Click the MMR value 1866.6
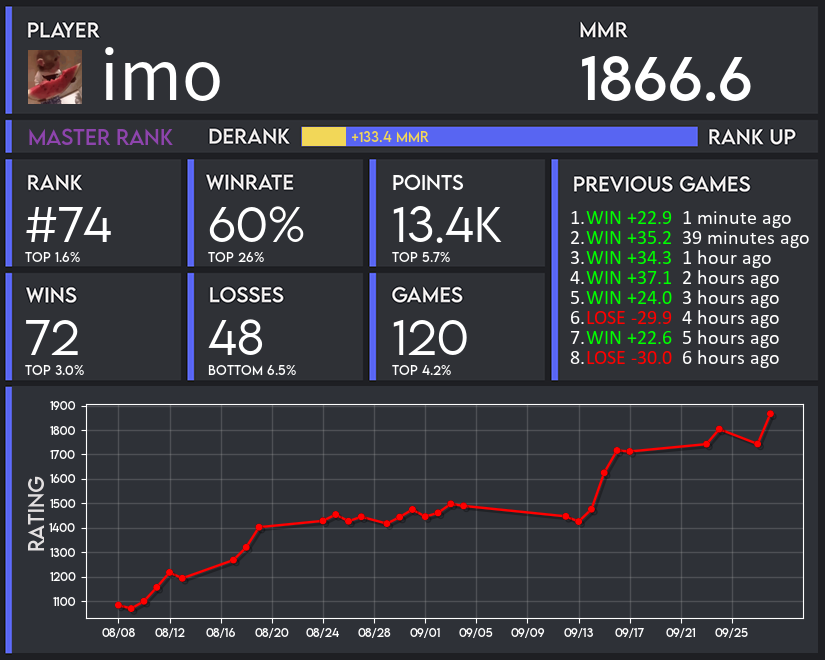 [x=666, y=80]
